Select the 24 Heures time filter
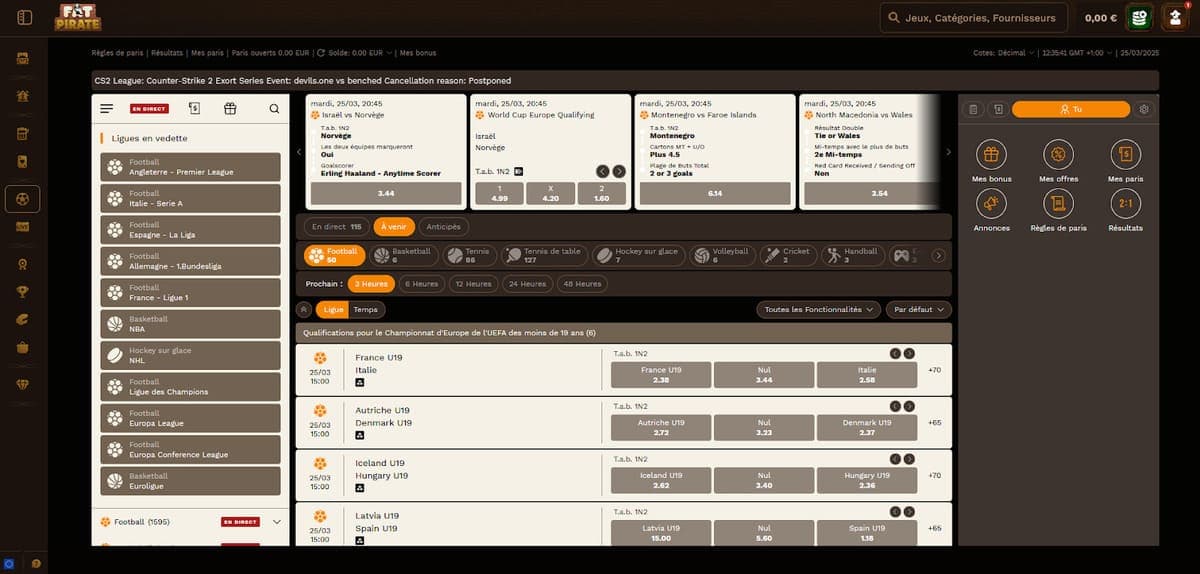 click(527, 283)
